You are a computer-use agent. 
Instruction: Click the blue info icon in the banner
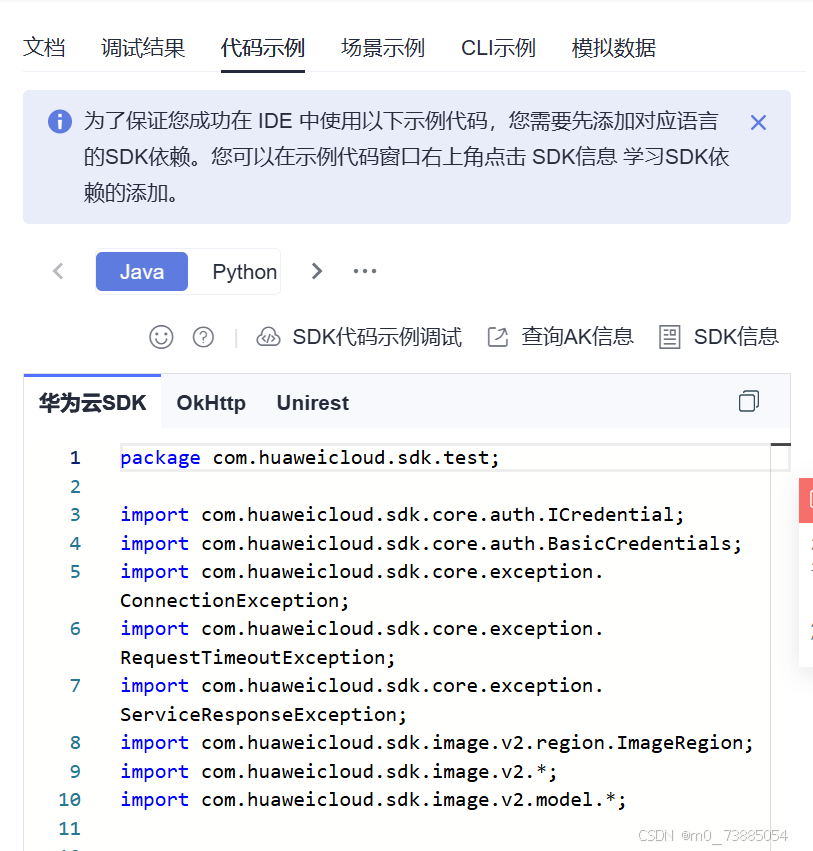click(x=60, y=121)
